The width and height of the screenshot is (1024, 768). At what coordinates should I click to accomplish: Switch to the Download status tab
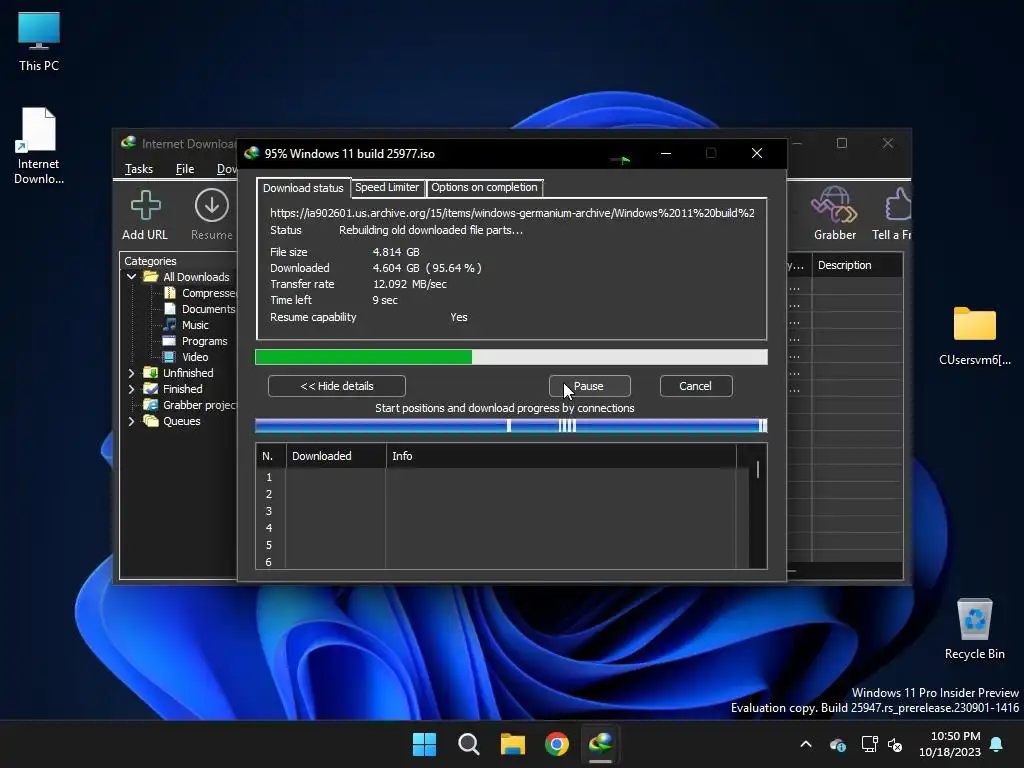click(x=303, y=187)
